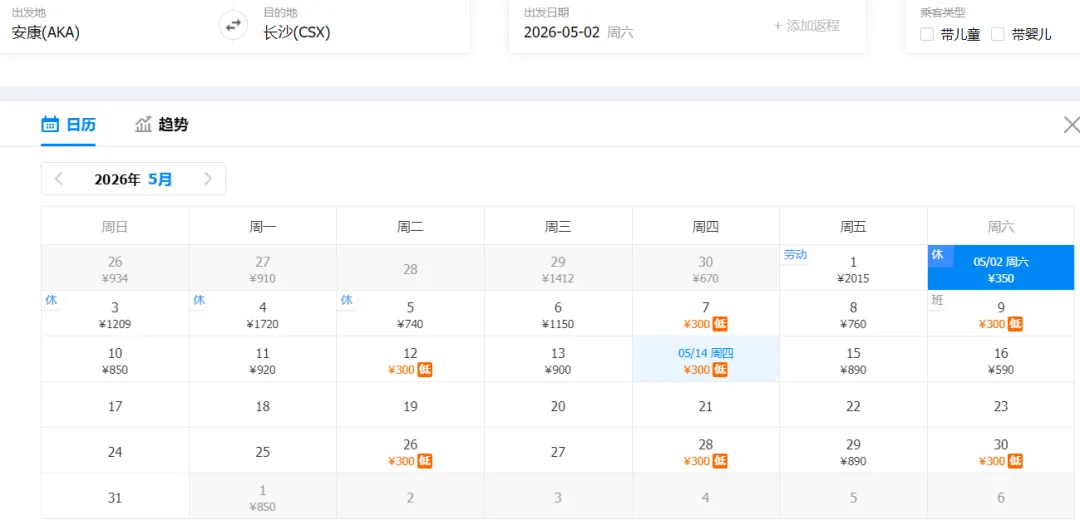The width and height of the screenshot is (1080, 525).
Task: Click the 低 low-price badge on May 7
Action: 720,324
